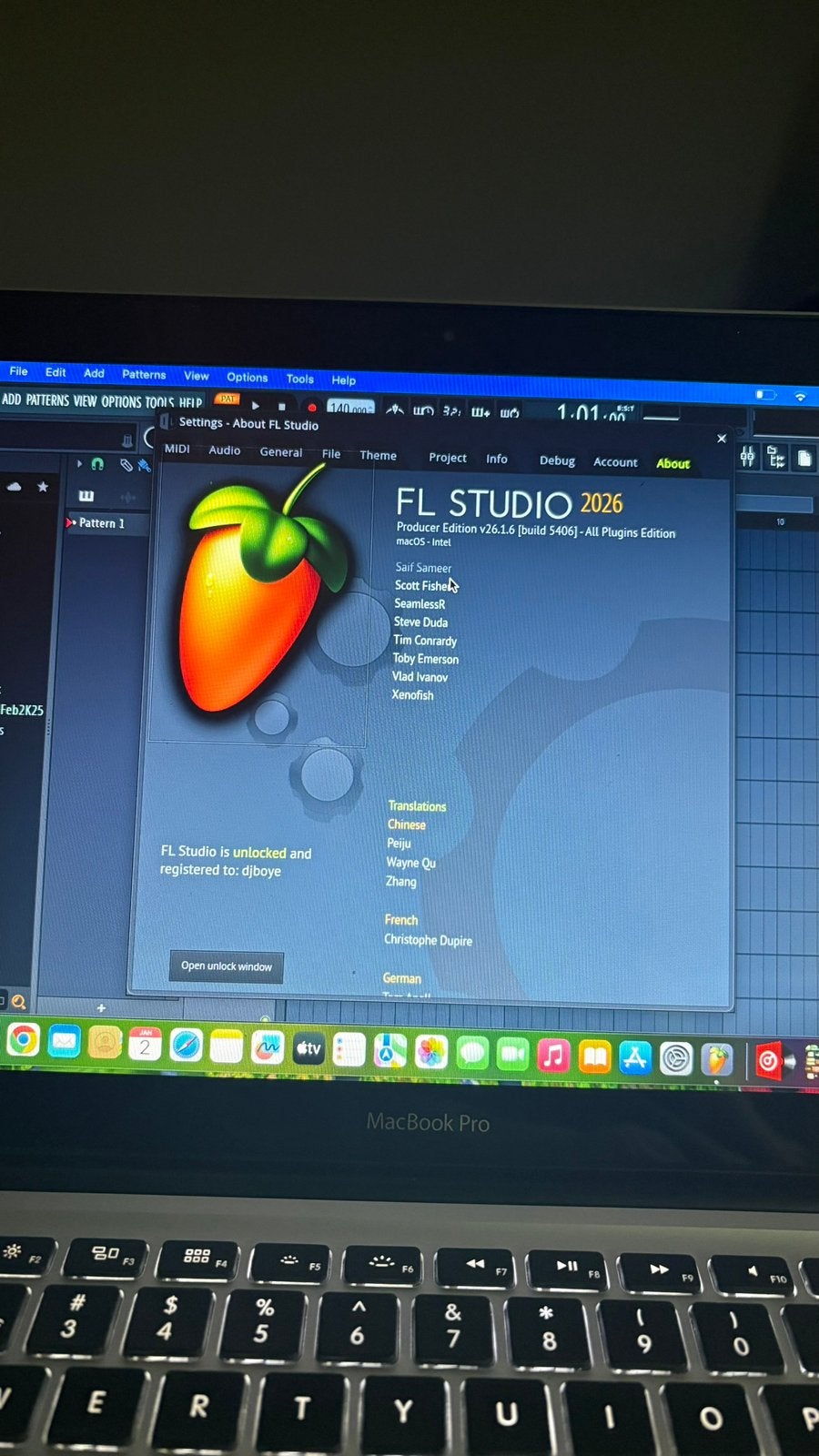Click the credit name Toby Emerson
Viewport: 819px width, 1456px height.
[425, 659]
